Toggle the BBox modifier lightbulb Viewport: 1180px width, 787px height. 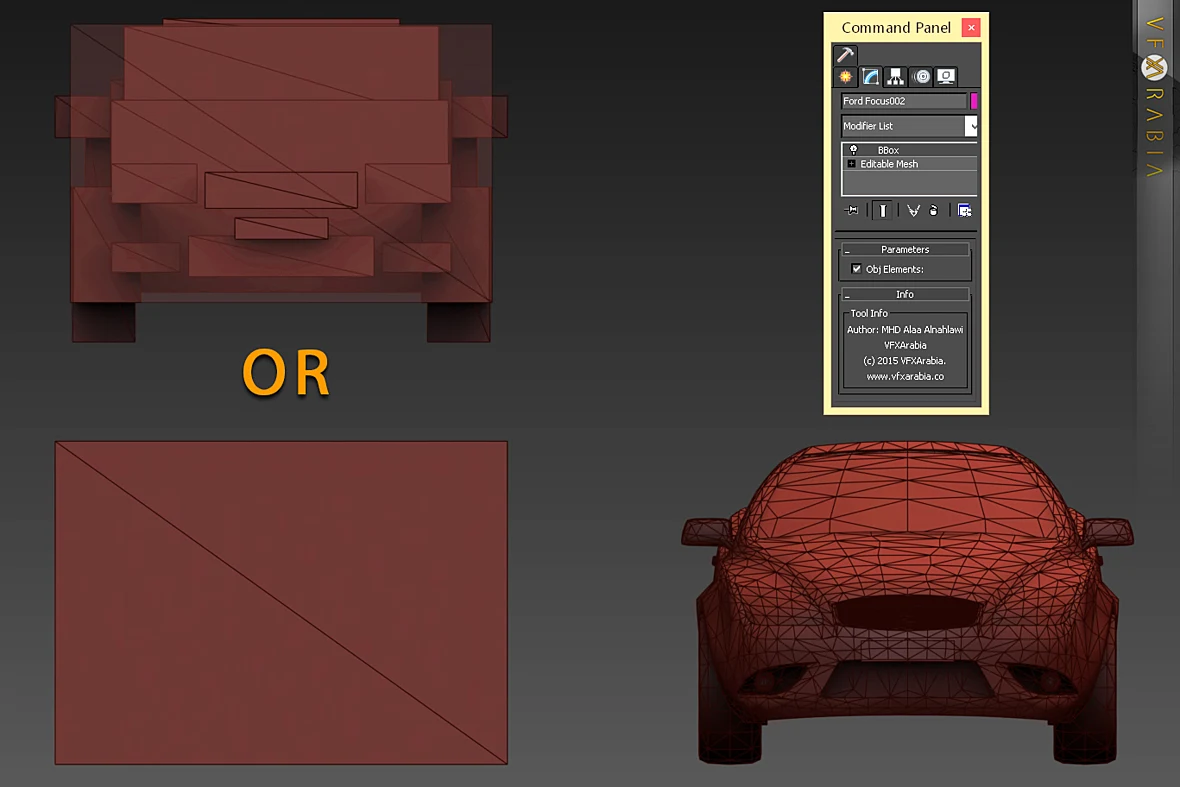pyautogui.click(x=853, y=150)
